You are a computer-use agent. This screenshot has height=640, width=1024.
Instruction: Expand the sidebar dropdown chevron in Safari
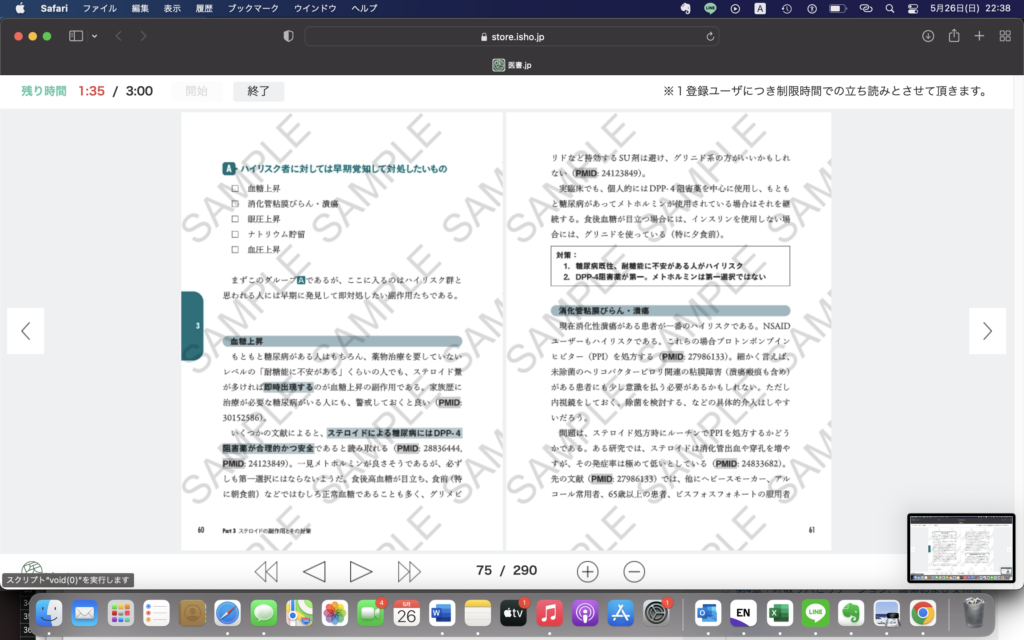(95, 36)
